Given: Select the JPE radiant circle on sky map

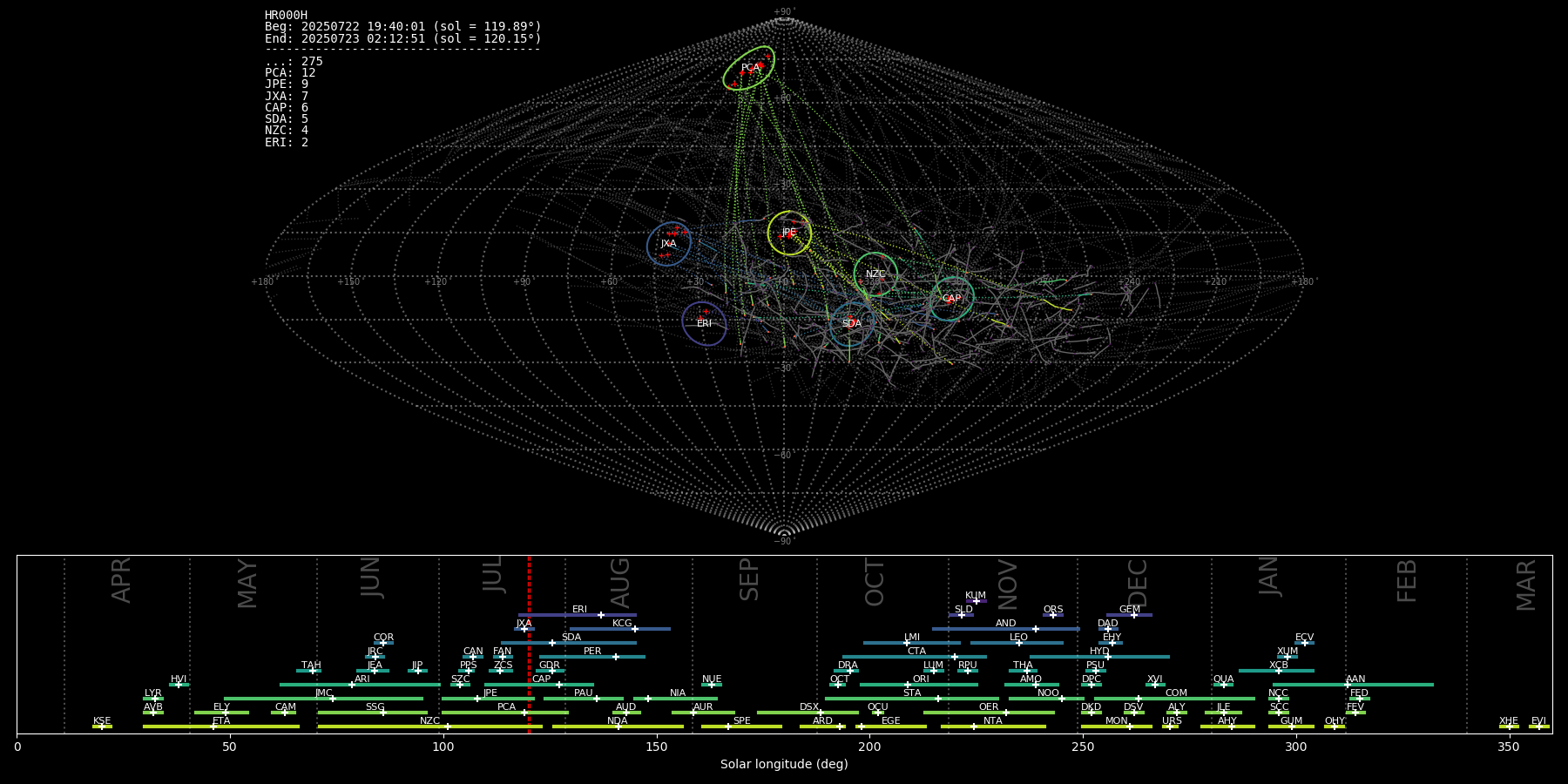Looking at the screenshot, I should [x=789, y=233].
